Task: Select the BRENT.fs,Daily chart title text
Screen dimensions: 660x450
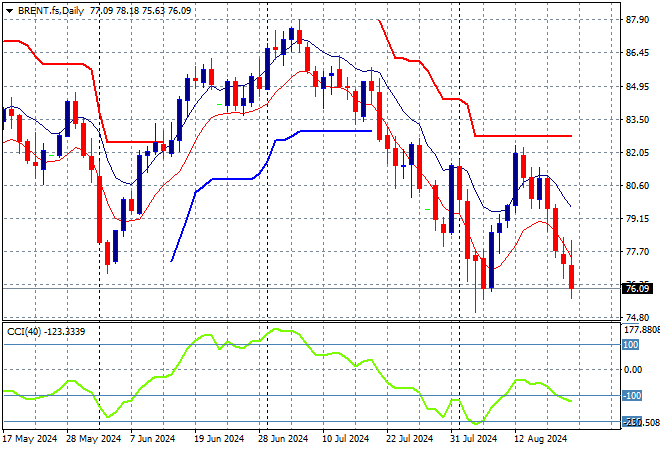Action: coord(51,11)
